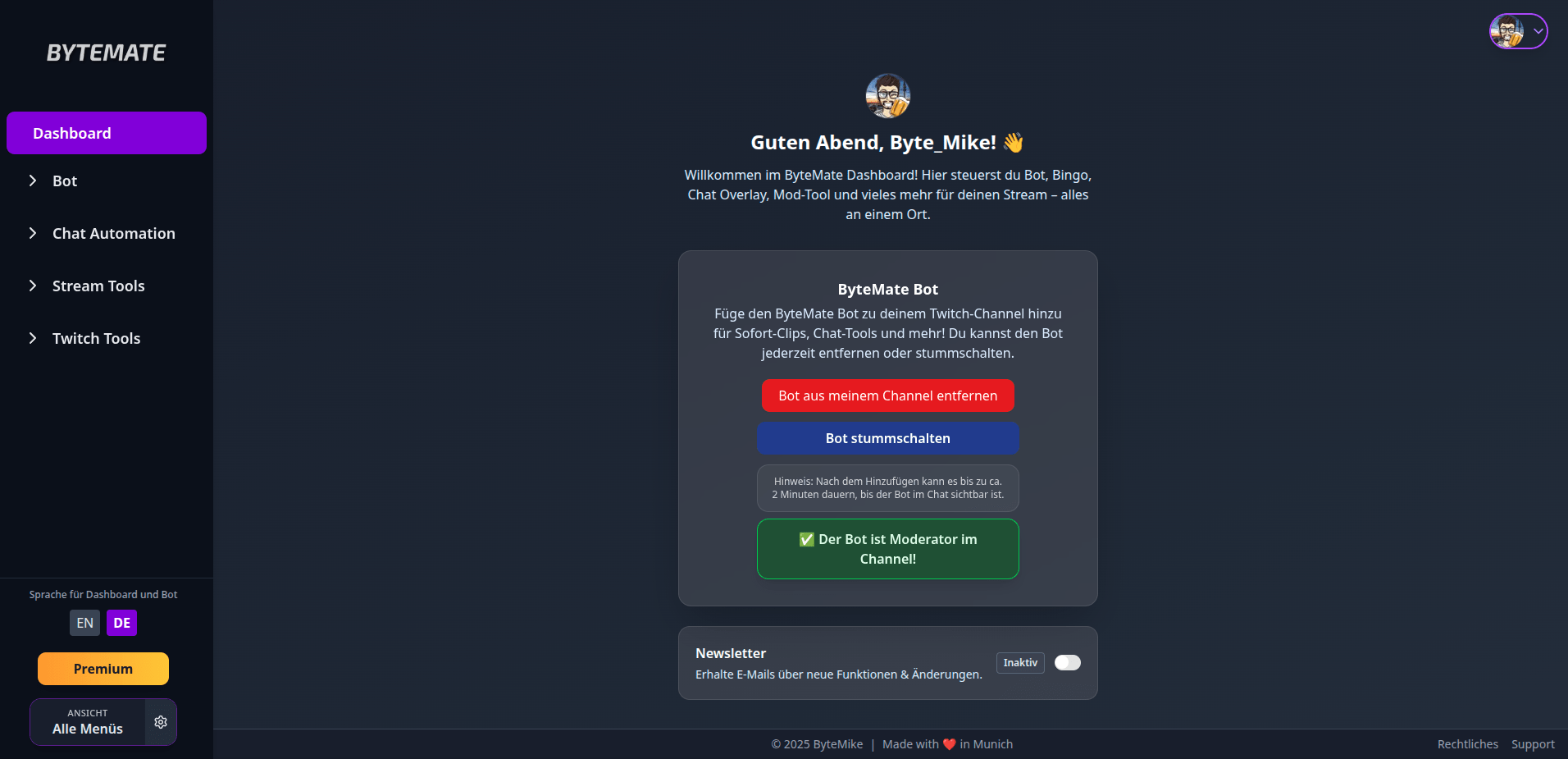
Task: Expand the Stream Tools section
Action: click(x=98, y=286)
